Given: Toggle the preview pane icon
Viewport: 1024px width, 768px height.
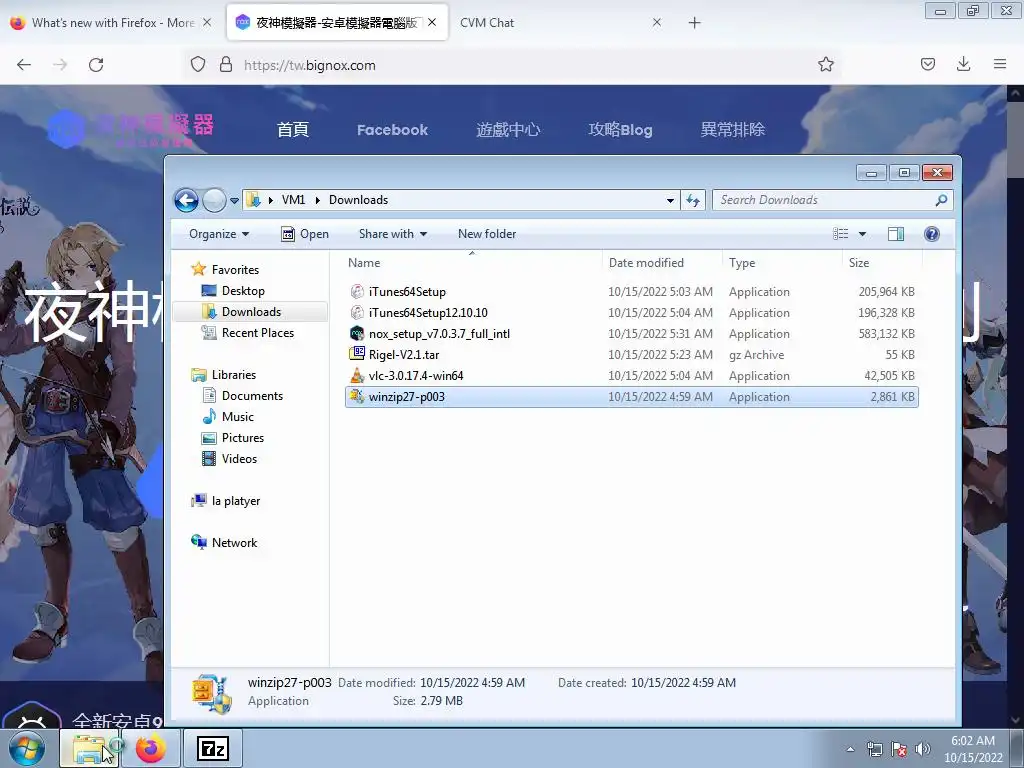Looking at the screenshot, I should [896, 234].
